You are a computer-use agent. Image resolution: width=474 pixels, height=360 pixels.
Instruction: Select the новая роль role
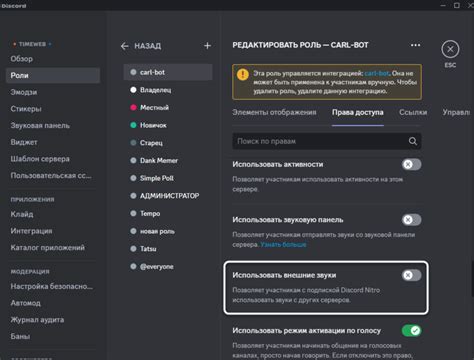168,231
